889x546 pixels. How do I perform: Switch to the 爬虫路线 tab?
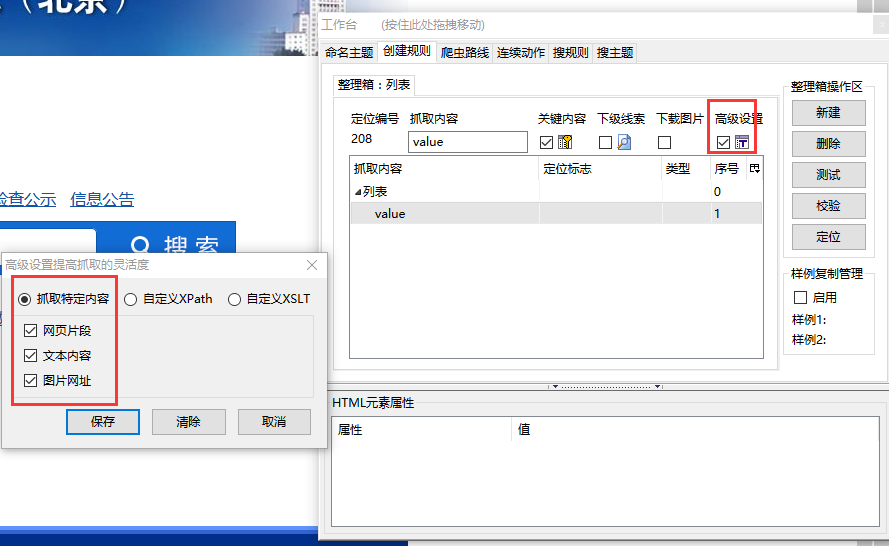click(x=464, y=53)
